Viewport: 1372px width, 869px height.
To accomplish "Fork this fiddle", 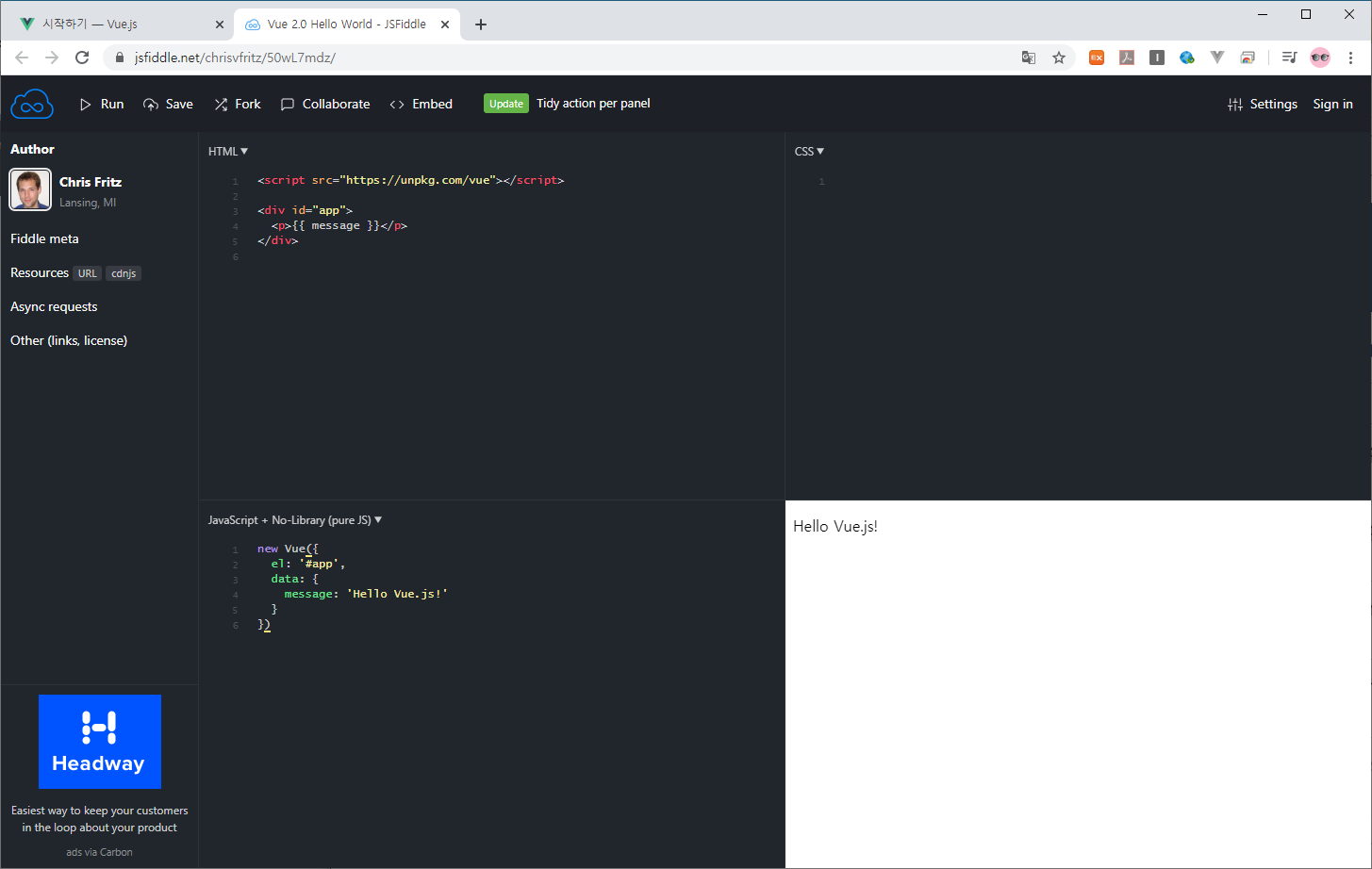I will coord(238,104).
